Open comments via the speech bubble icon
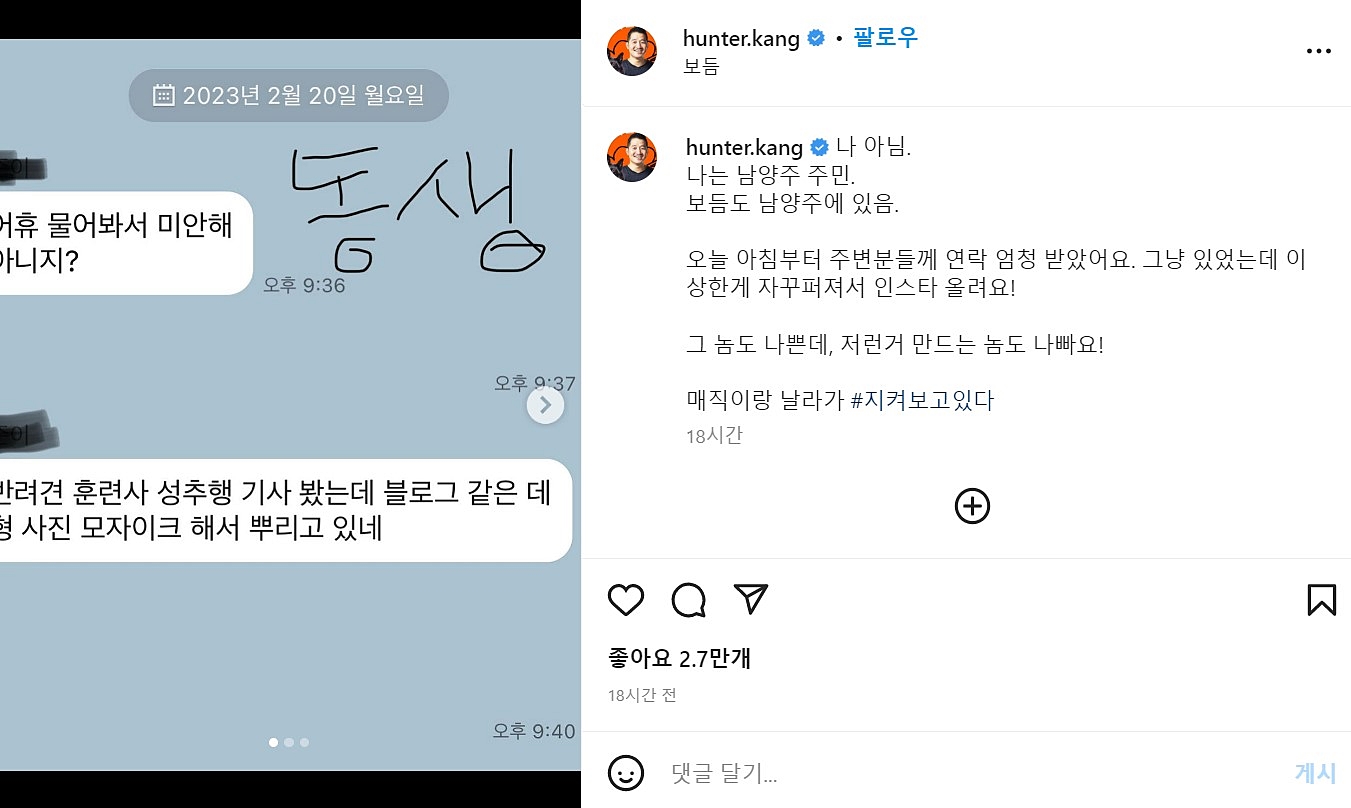This screenshot has height=808, width=1351. [x=689, y=600]
